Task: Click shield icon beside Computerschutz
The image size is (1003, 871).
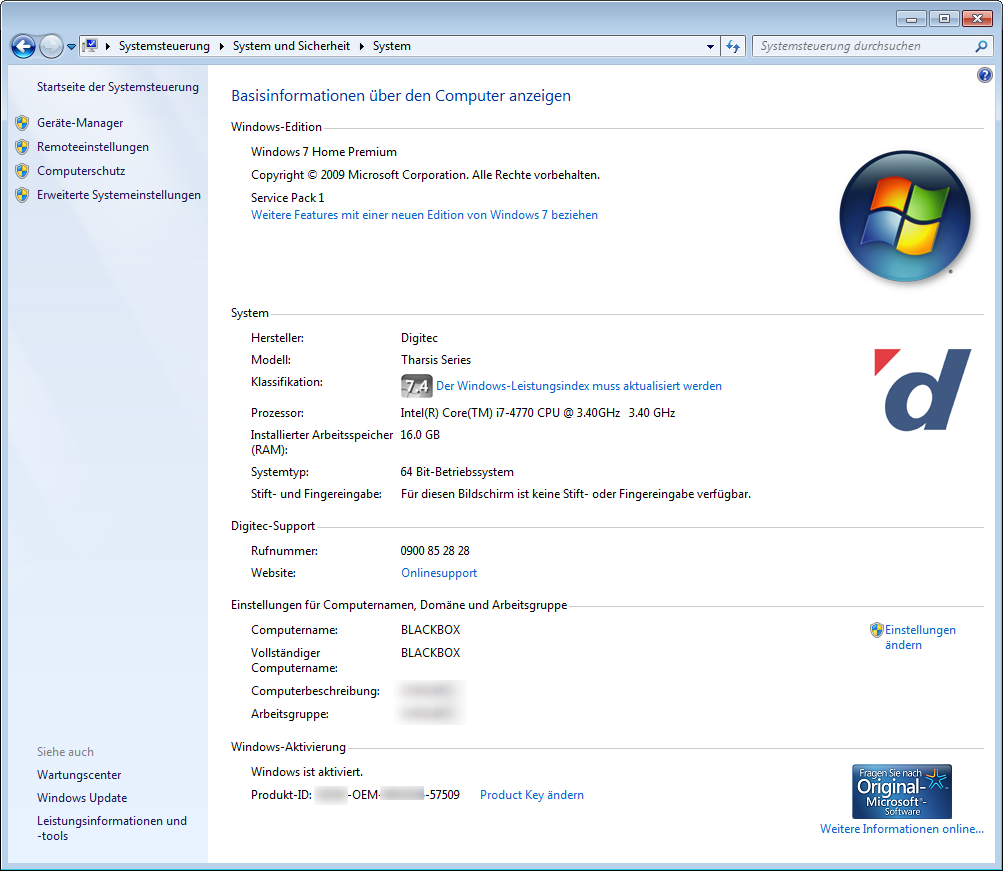Action: click(x=22, y=171)
